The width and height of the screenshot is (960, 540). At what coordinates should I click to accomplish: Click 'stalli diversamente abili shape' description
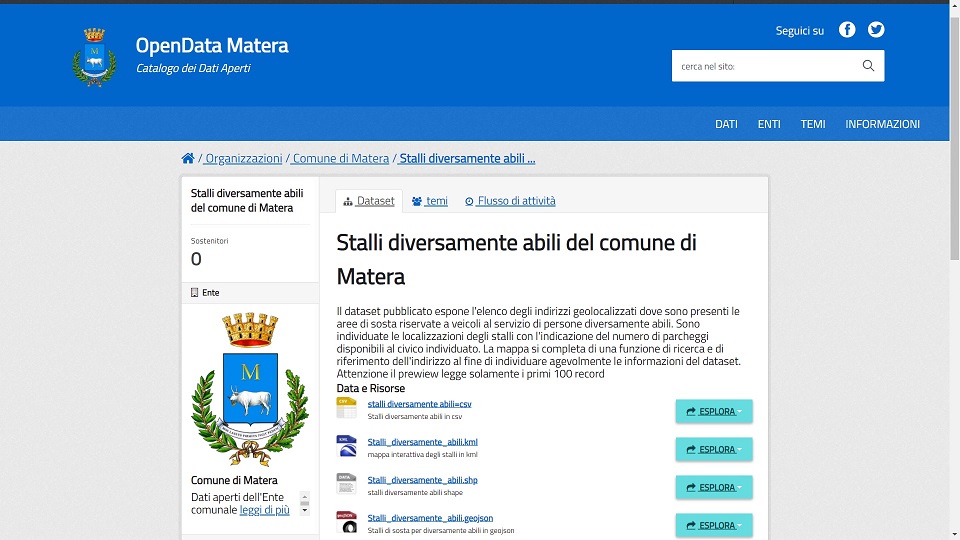point(415,492)
